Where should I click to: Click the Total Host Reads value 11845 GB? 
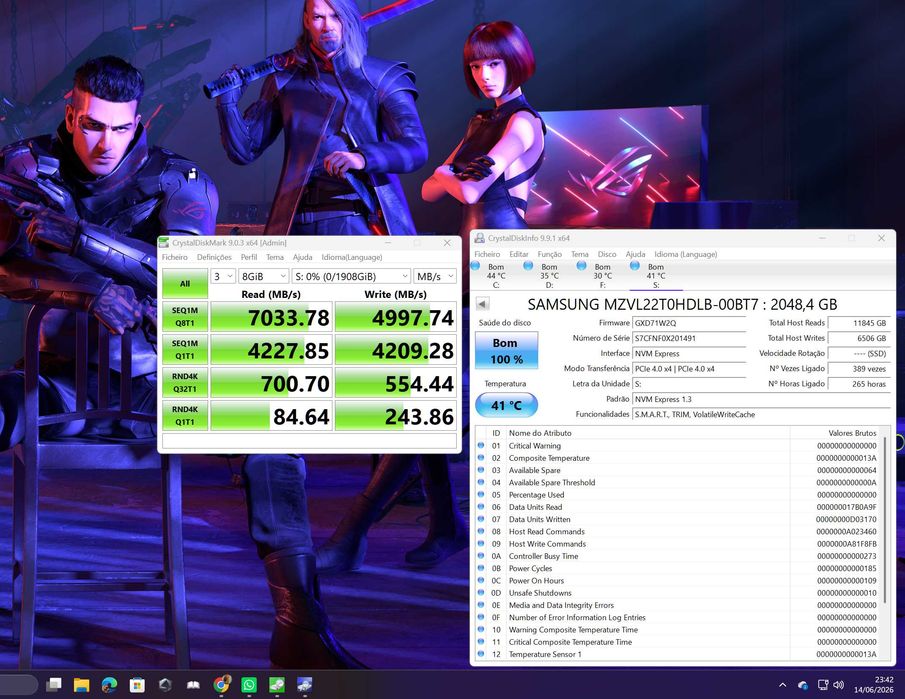(859, 323)
